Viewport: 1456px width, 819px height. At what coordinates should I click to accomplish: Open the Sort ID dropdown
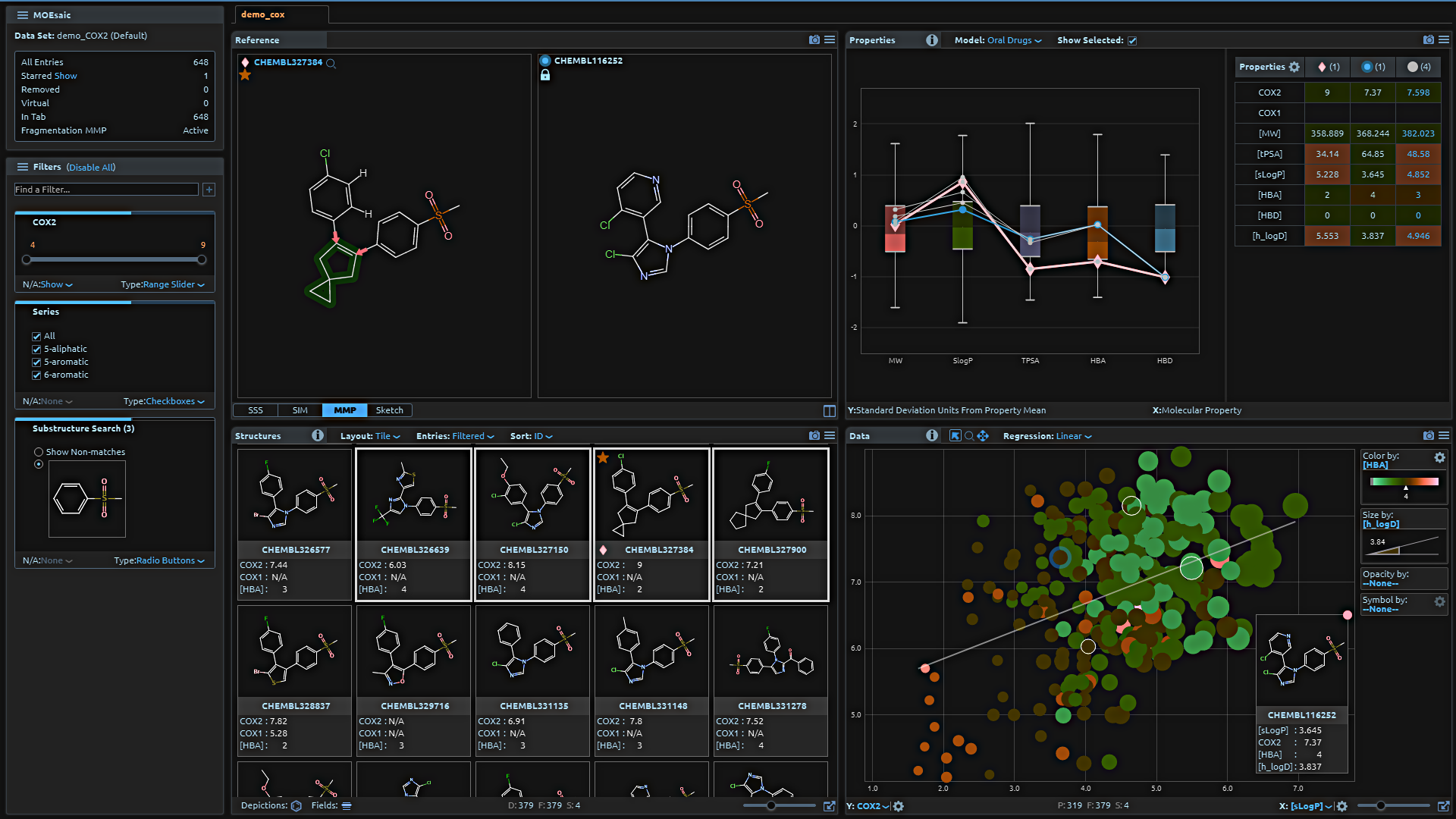click(x=543, y=437)
